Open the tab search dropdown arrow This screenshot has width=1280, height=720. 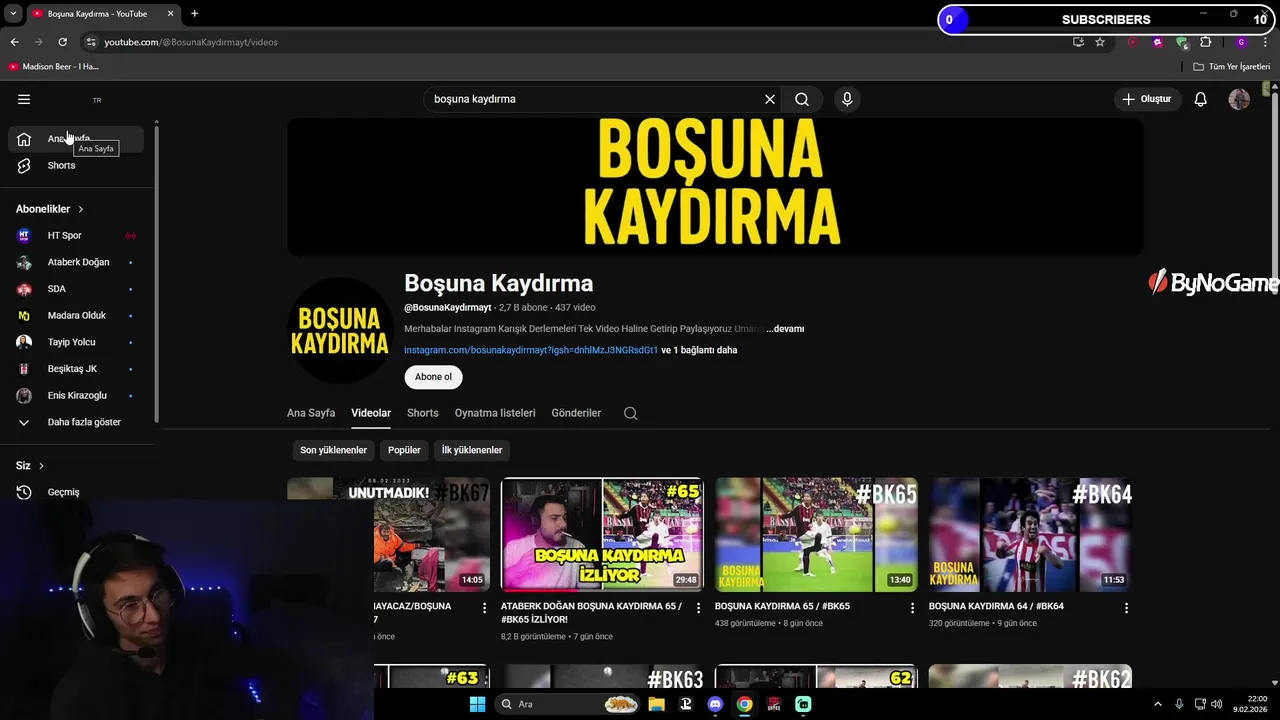13,14
